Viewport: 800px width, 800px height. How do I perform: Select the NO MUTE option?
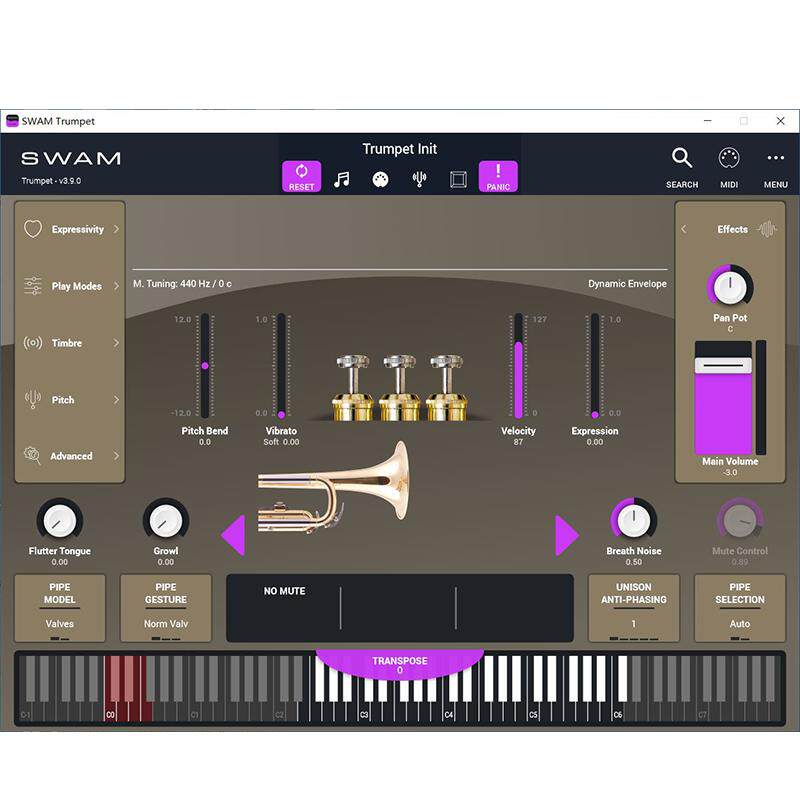point(284,591)
